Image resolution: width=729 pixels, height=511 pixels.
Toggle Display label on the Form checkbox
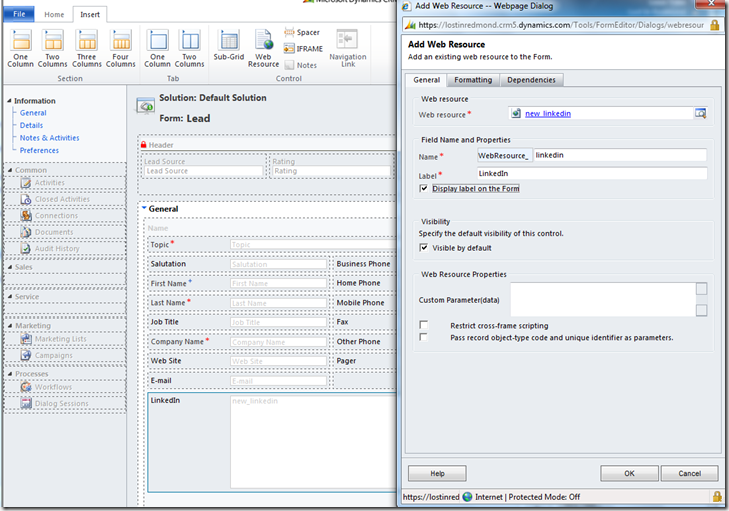tap(424, 188)
